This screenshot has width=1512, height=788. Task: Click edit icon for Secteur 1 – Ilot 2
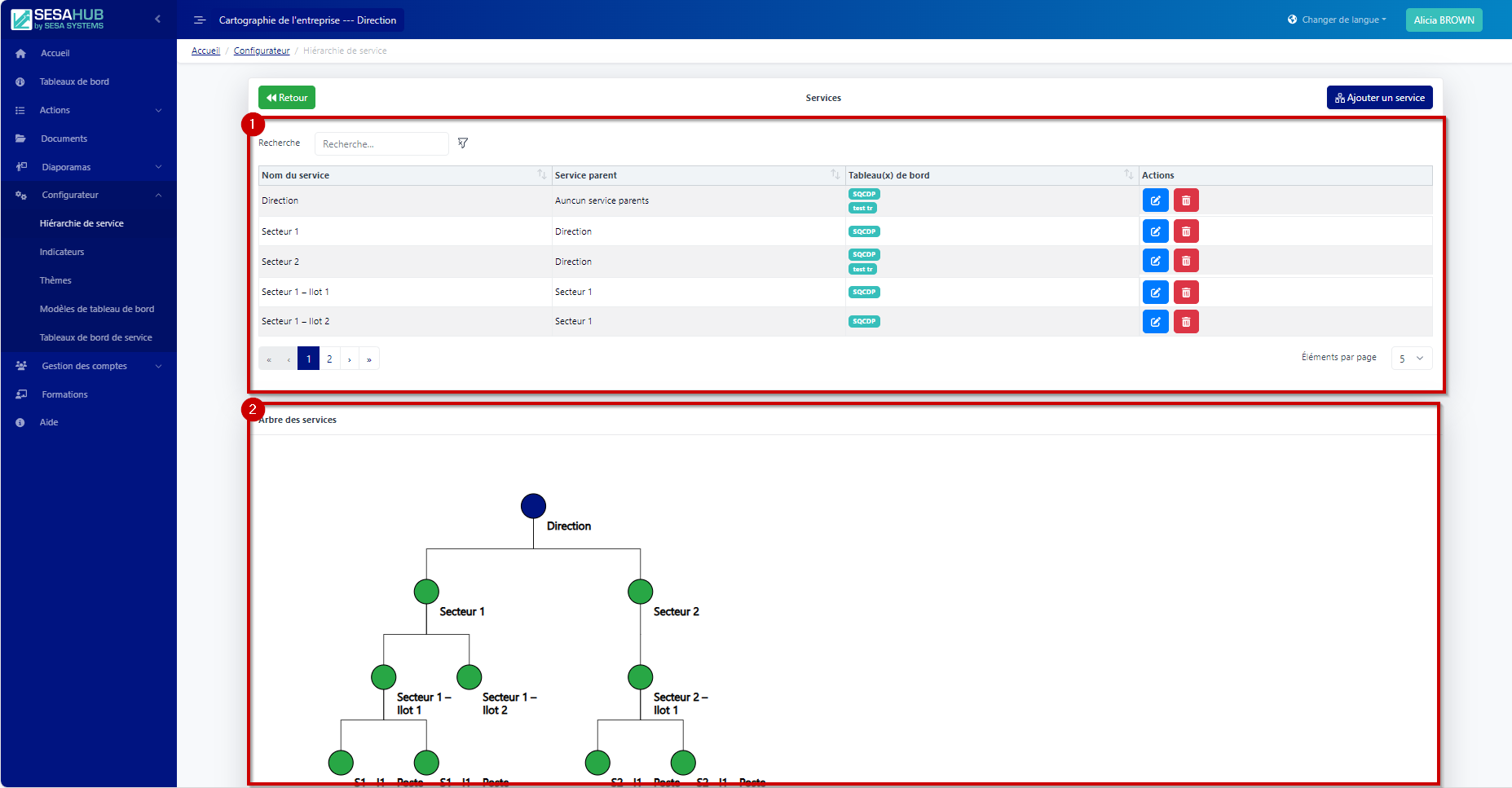pos(1155,322)
